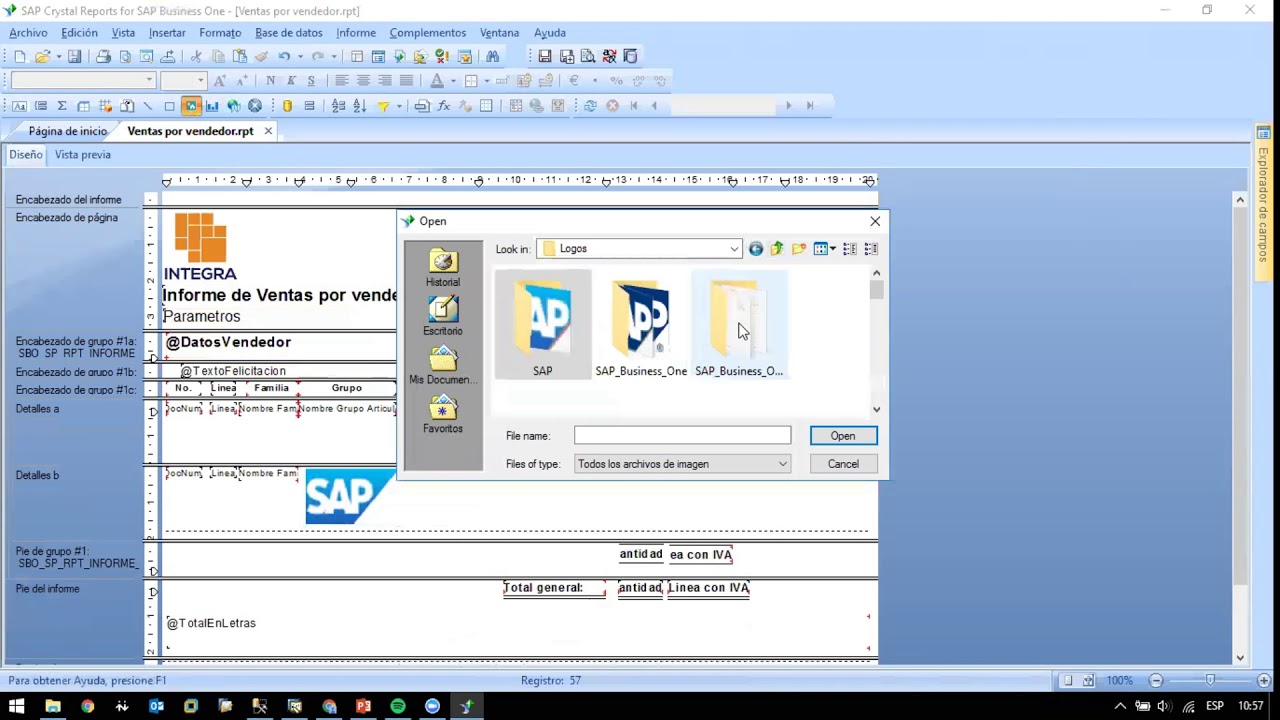Toggle align right formatting button
Screen dimensions: 1280x720
coord(385,81)
